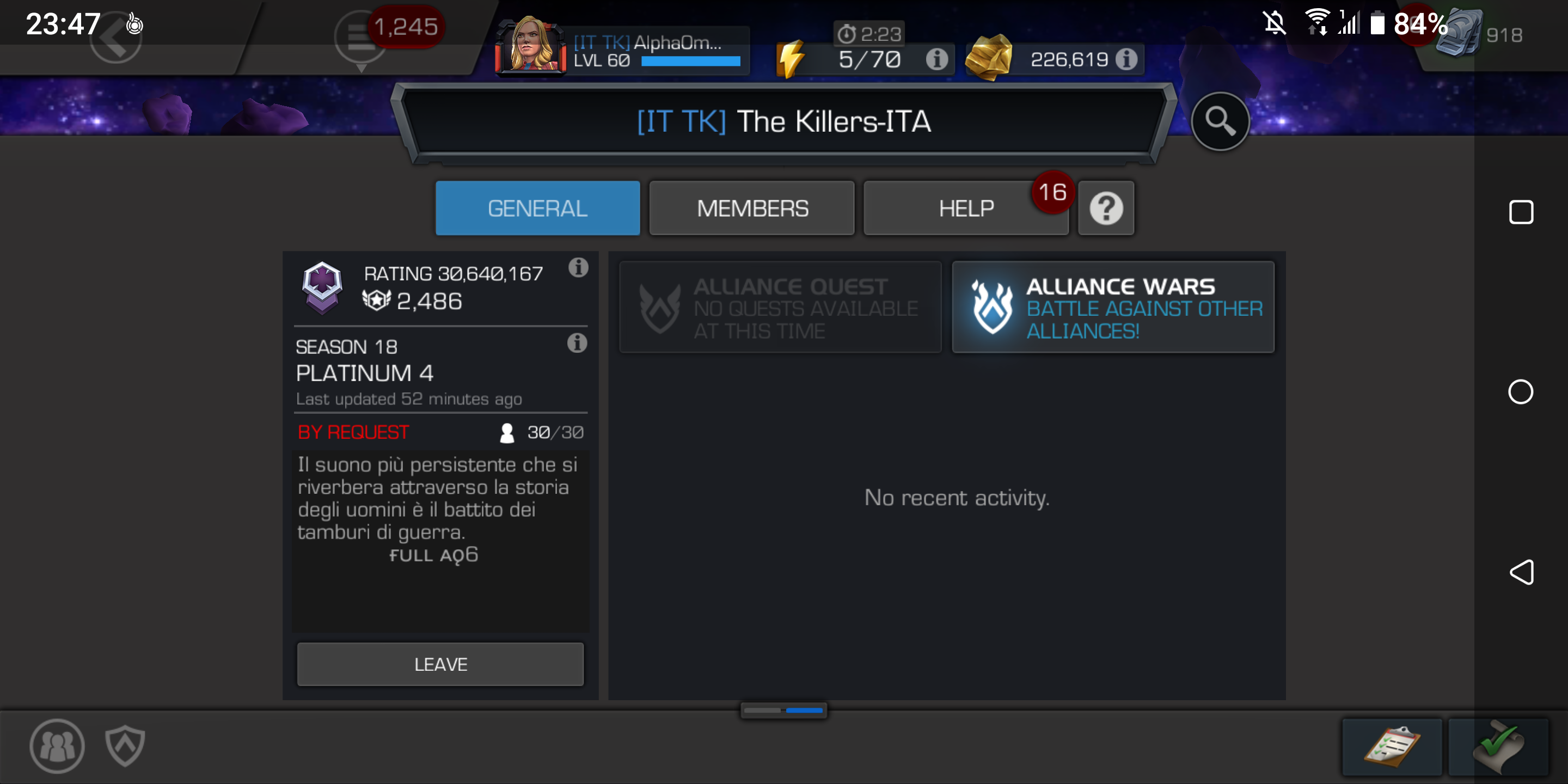Switch to the MEMBERS tab
This screenshot has width=1568, height=784.
click(x=752, y=208)
